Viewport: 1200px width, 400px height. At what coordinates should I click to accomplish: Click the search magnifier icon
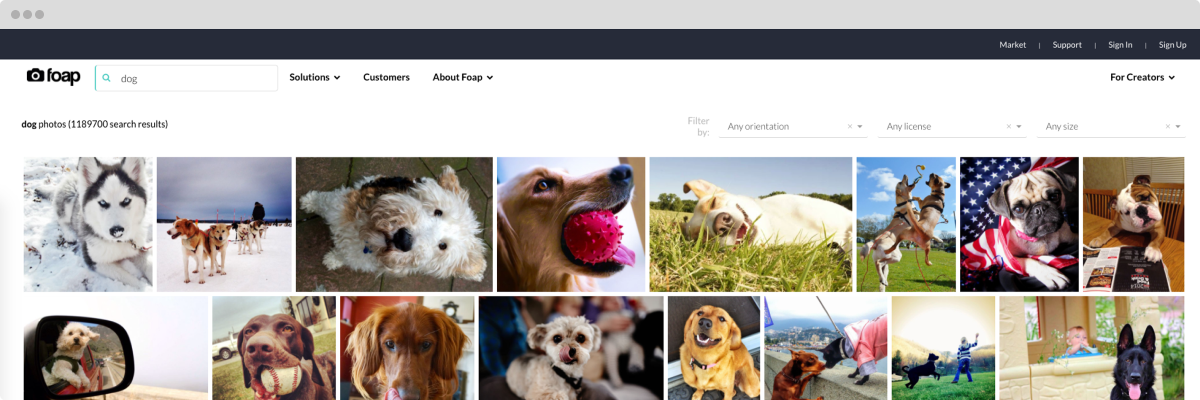[107, 77]
